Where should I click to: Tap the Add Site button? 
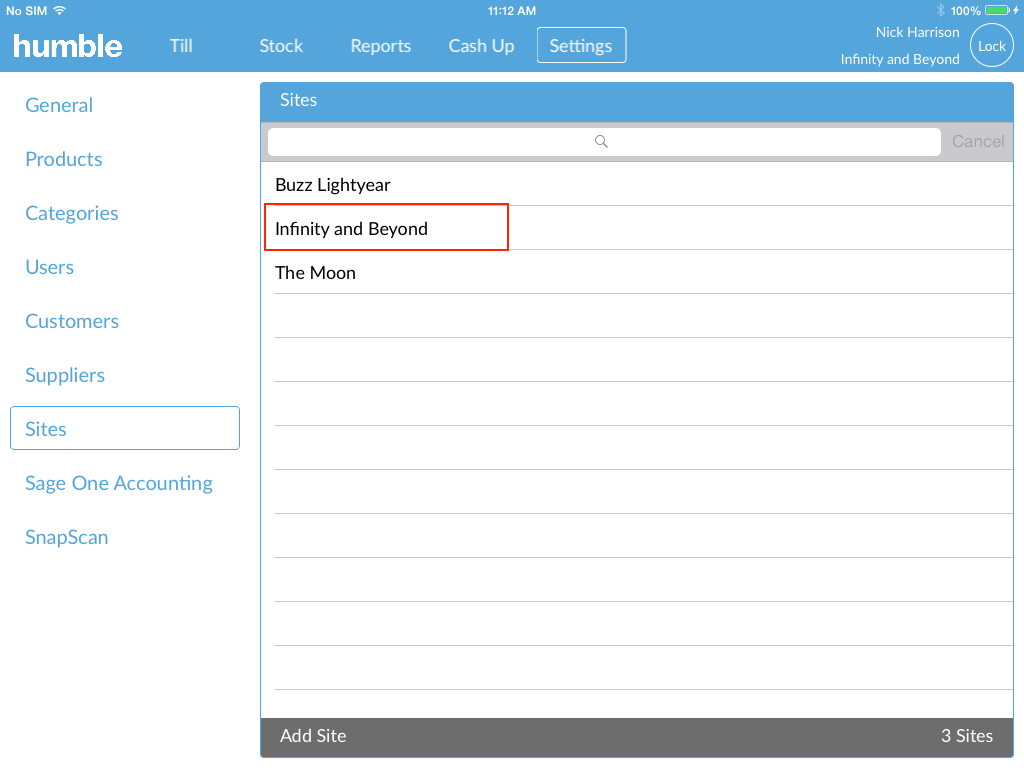tap(313, 736)
